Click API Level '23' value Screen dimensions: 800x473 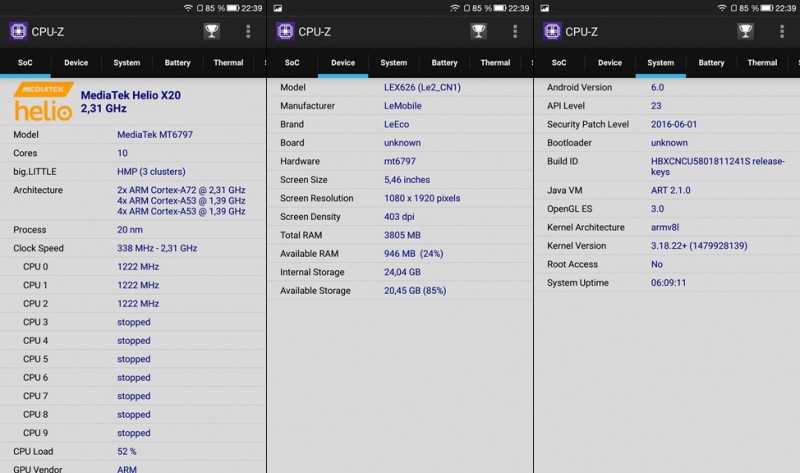[656, 106]
